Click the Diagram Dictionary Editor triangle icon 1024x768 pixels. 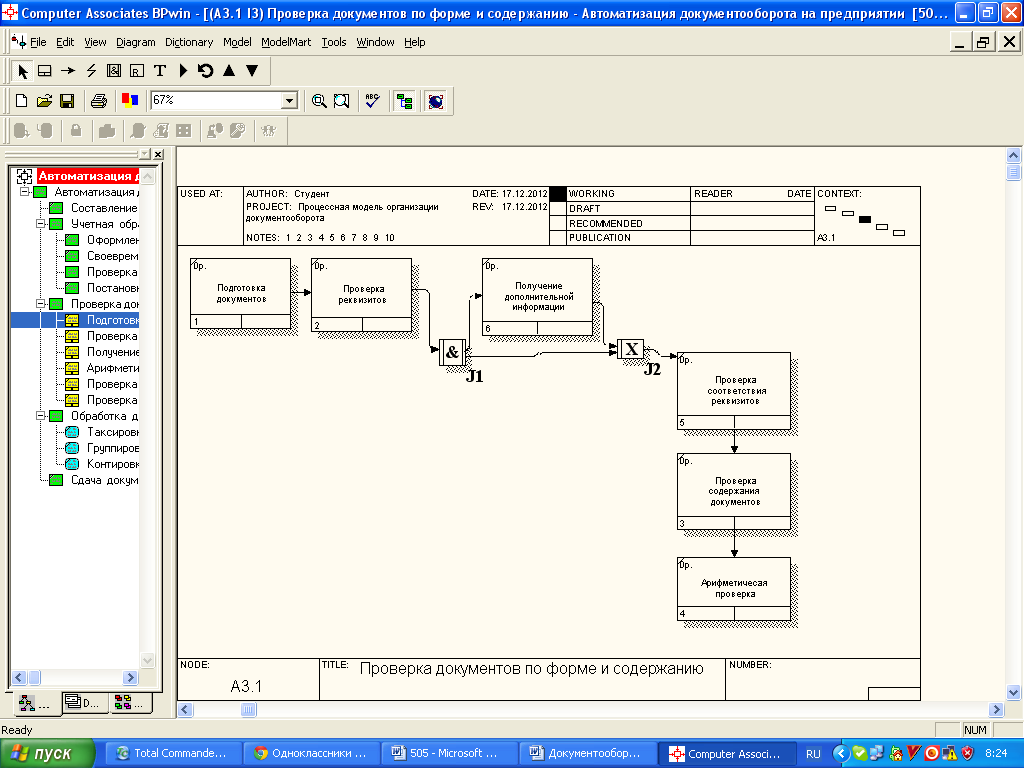point(184,71)
